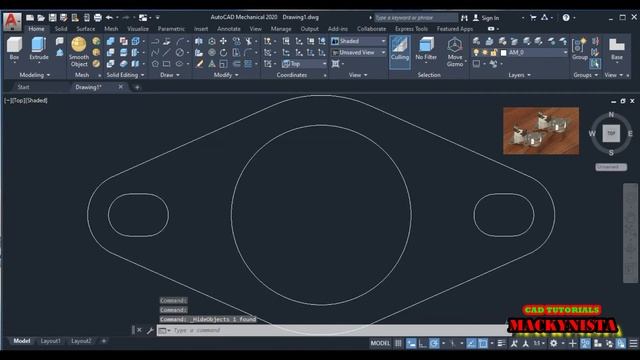This screenshot has width=640, height=360.
Task: Click the No Filter selection tool
Action: [426, 49]
